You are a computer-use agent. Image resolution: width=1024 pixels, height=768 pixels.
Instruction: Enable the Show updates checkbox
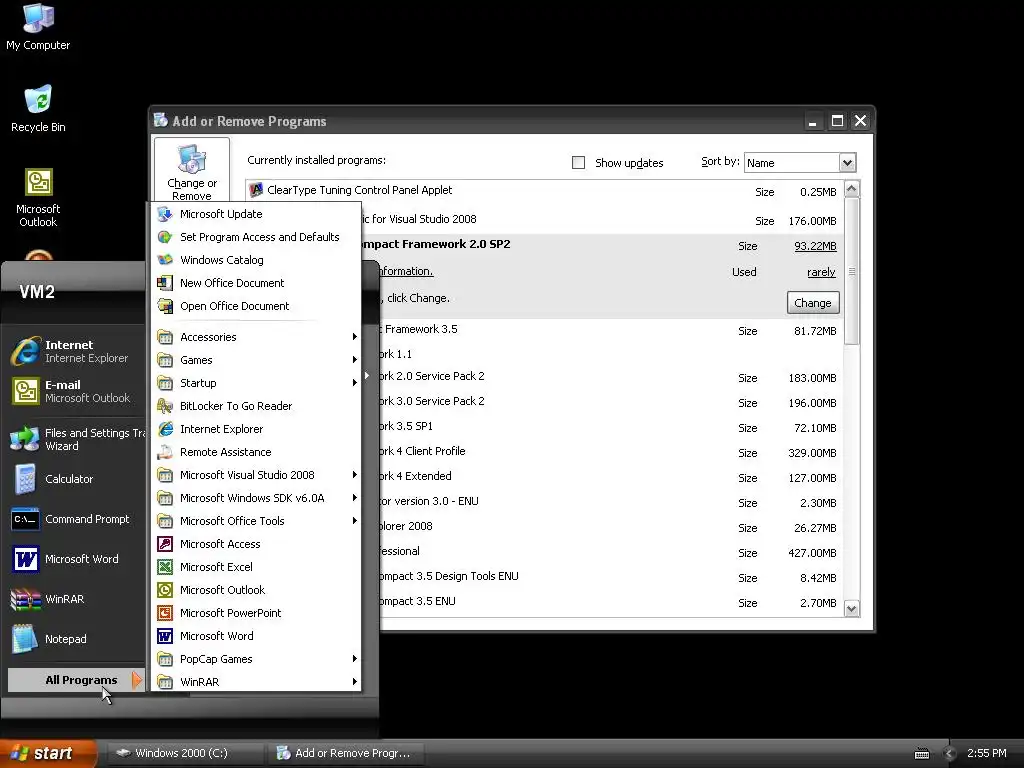coord(578,163)
